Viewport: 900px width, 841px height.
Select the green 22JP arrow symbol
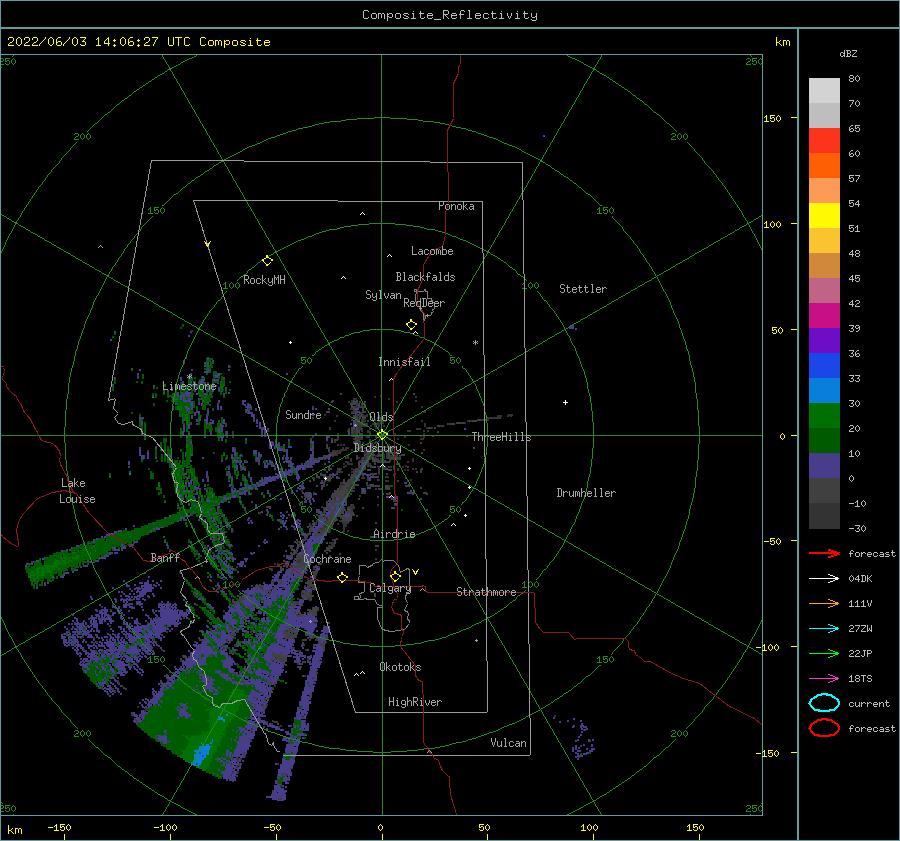point(824,653)
